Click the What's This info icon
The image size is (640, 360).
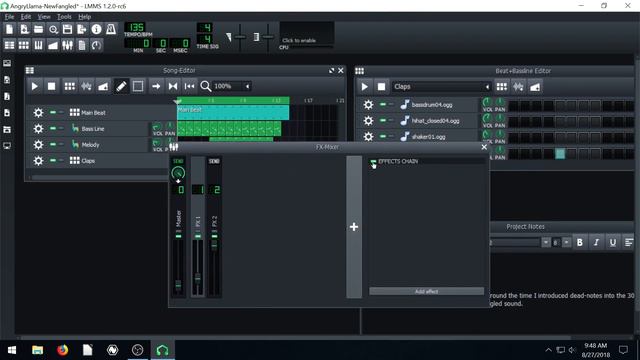coord(96,29)
